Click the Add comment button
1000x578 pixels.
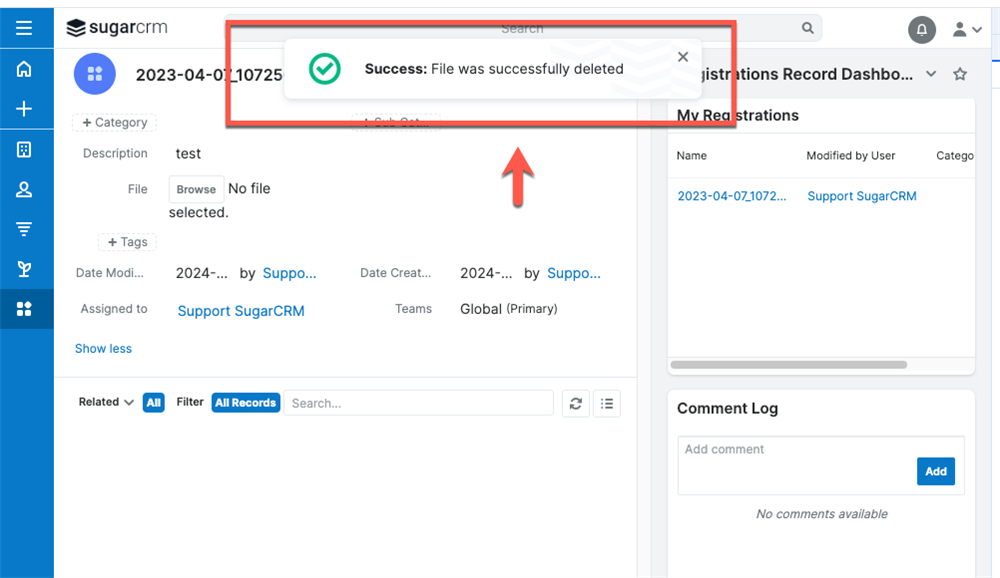936,471
